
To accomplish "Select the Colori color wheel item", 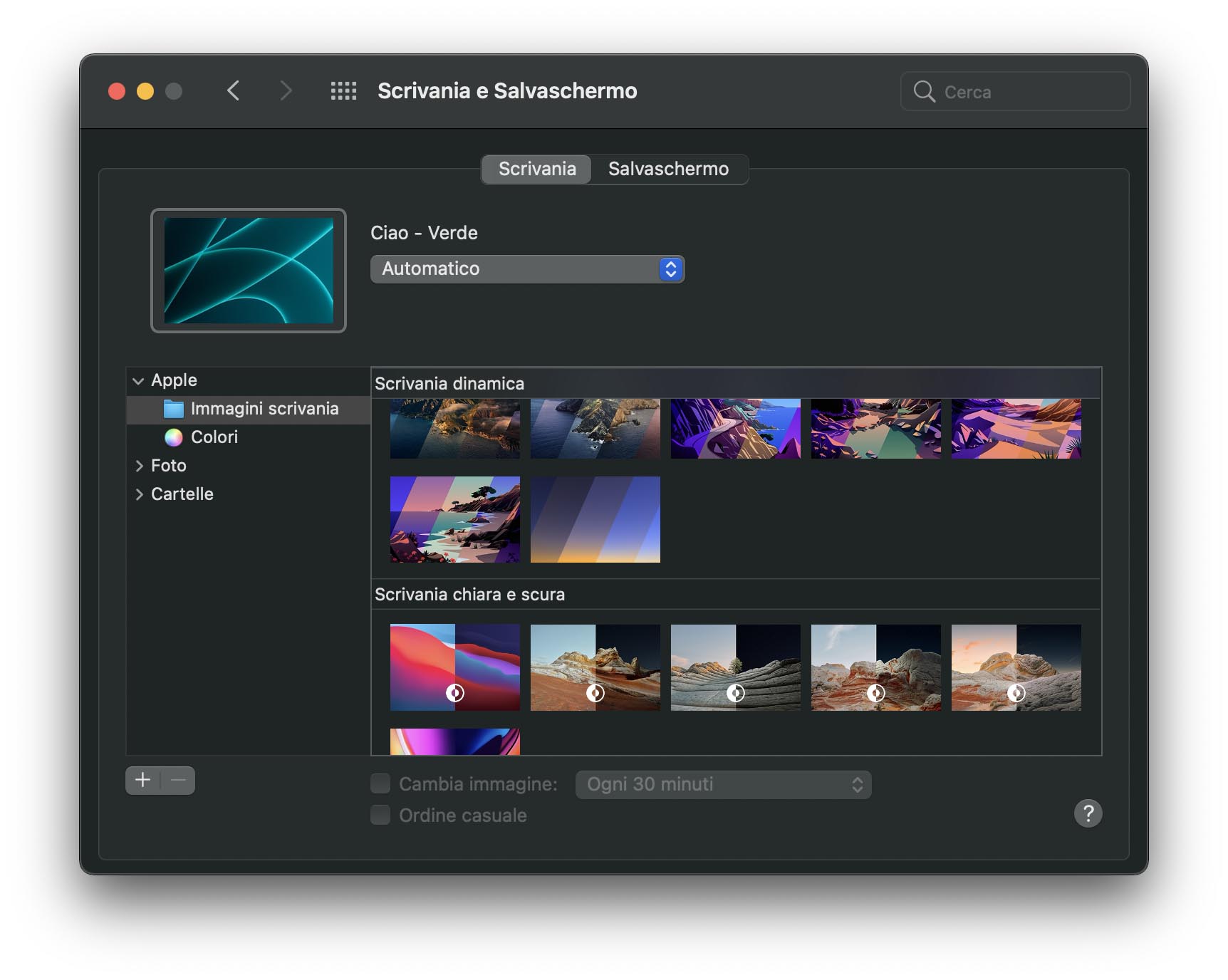I will [x=214, y=437].
